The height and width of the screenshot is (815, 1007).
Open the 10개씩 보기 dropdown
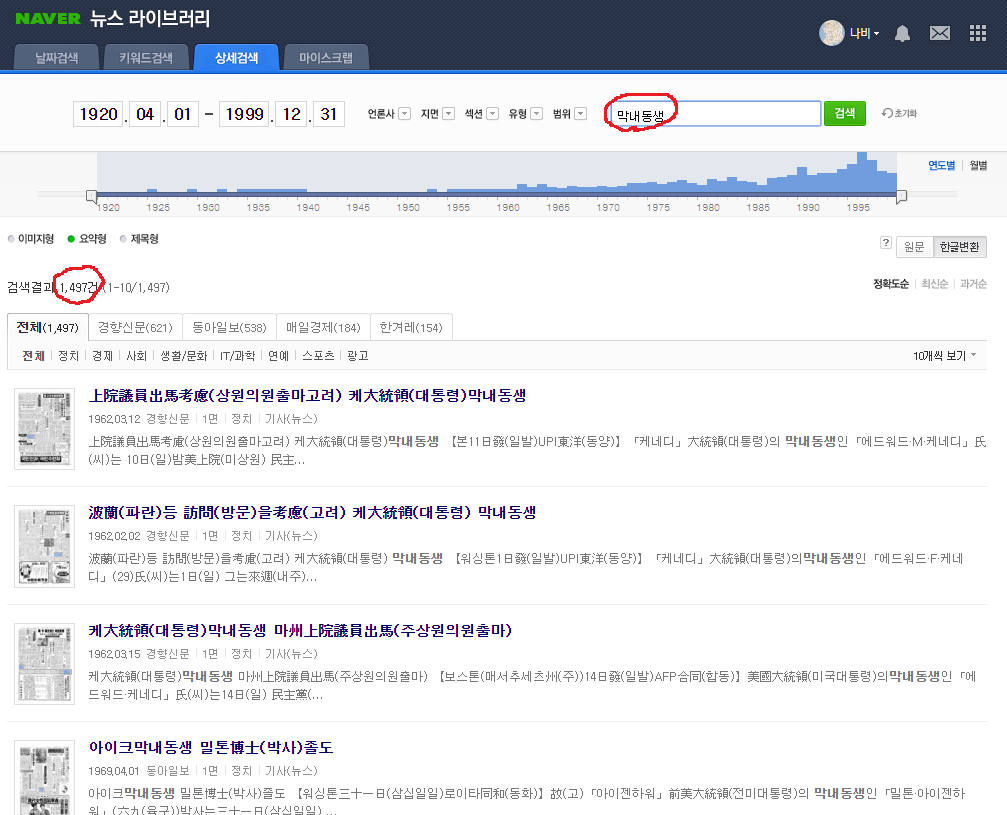pyautogui.click(x=945, y=356)
